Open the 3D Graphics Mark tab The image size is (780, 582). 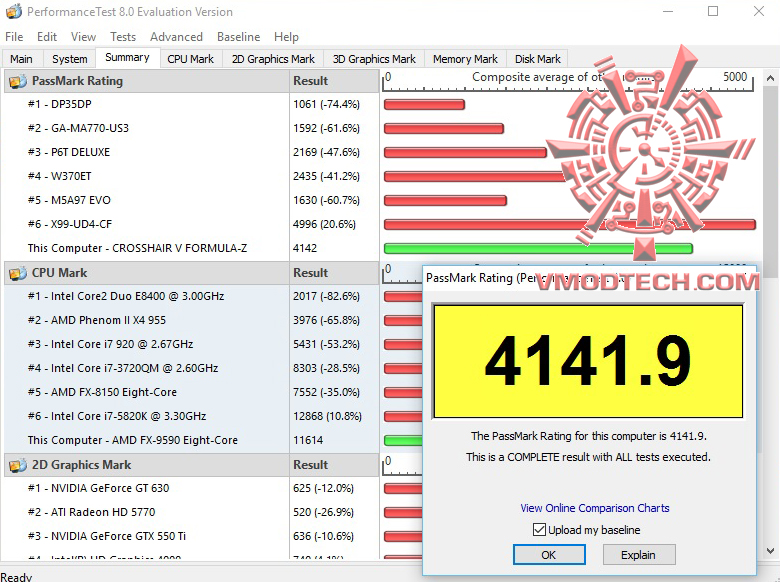click(x=374, y=59)
